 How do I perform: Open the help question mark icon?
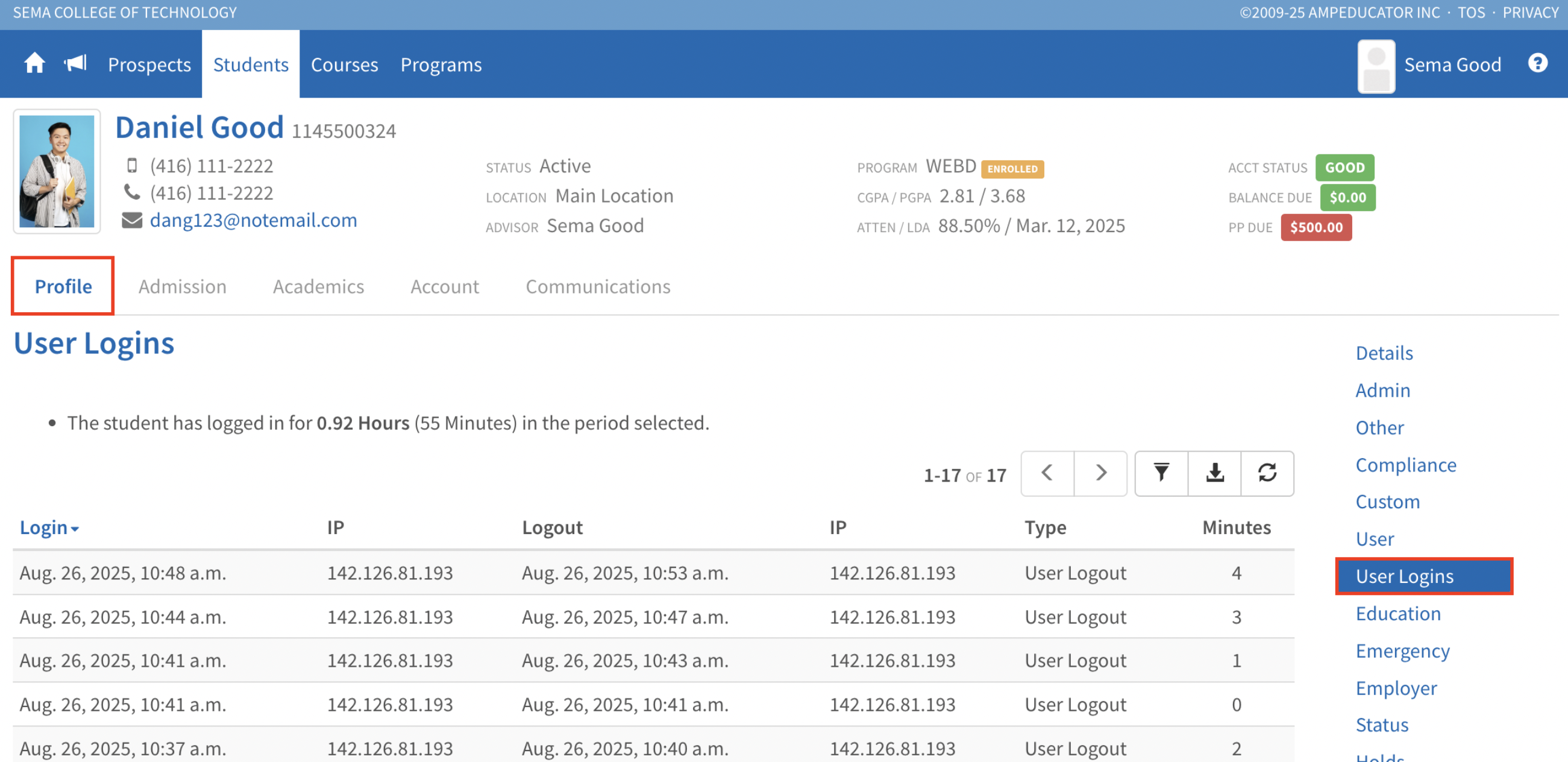(x=1537, y=63)
